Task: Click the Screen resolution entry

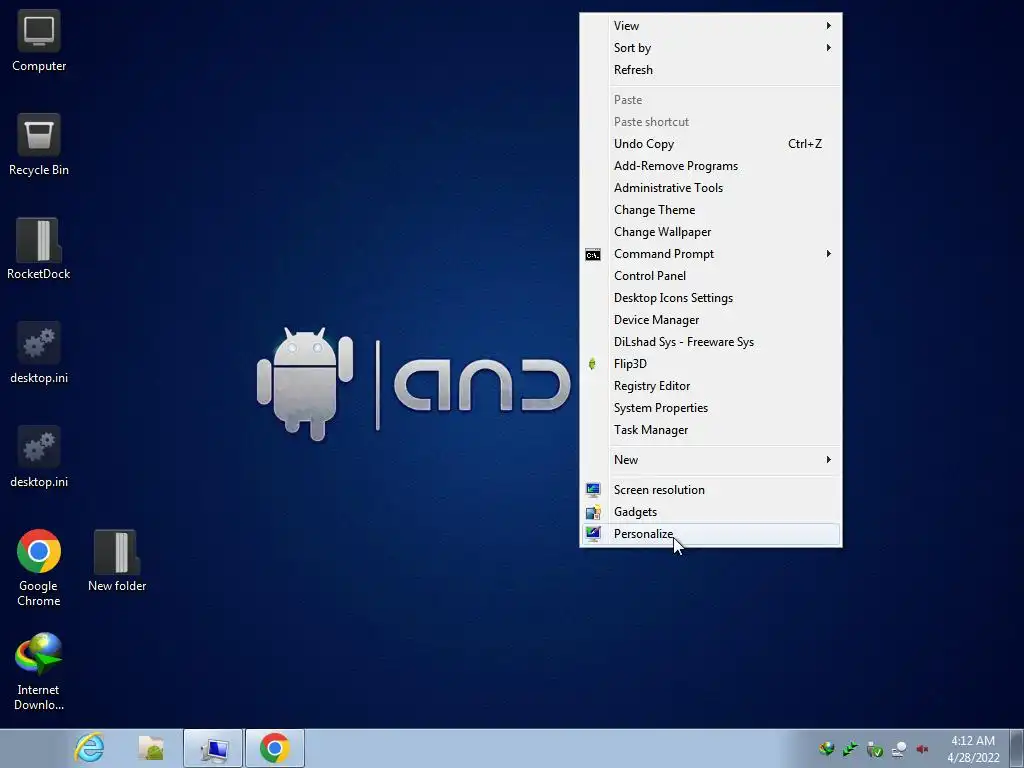Action: (x=711, y=490)
